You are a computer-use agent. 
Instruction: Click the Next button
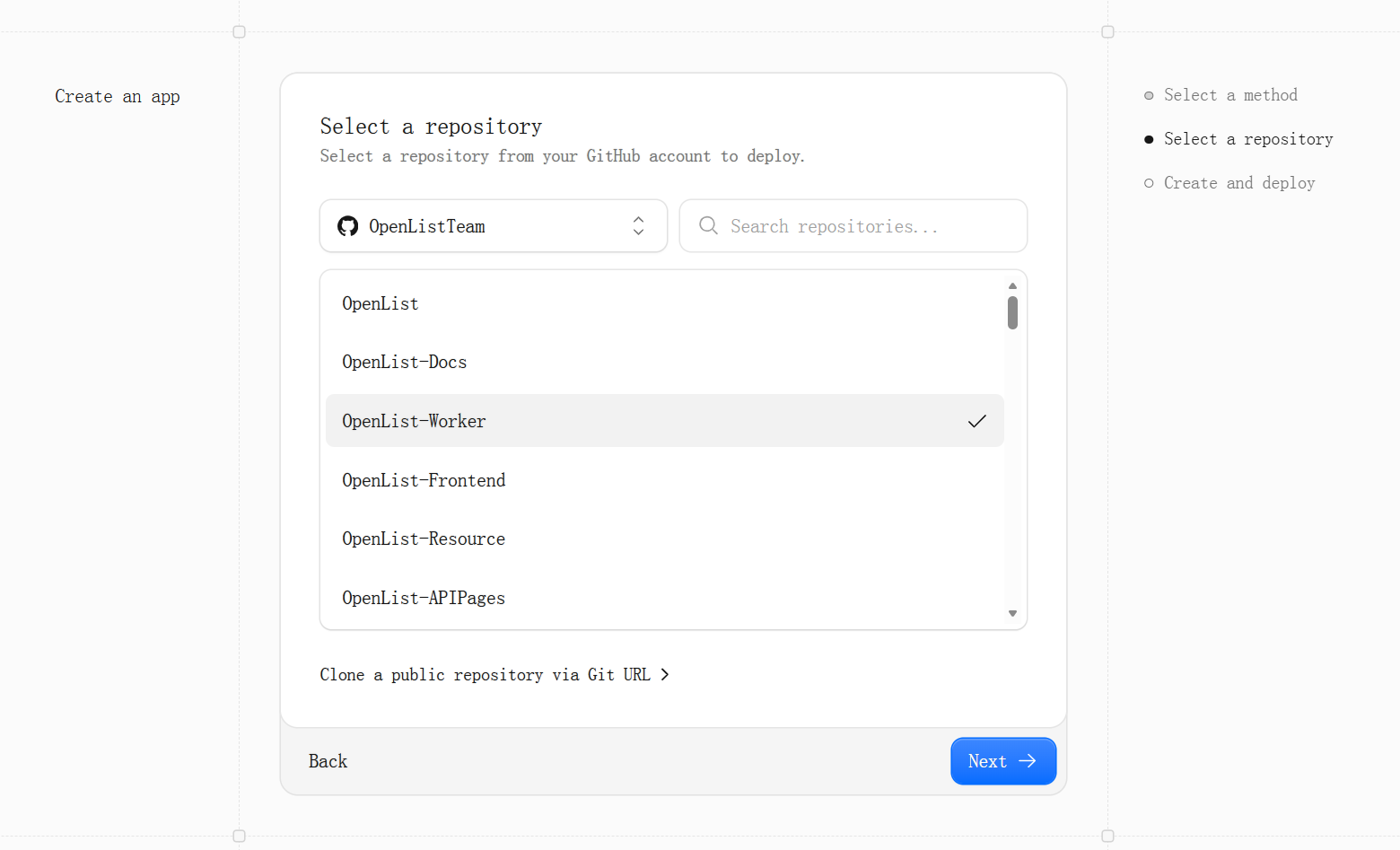click(x=1003, y=761)
